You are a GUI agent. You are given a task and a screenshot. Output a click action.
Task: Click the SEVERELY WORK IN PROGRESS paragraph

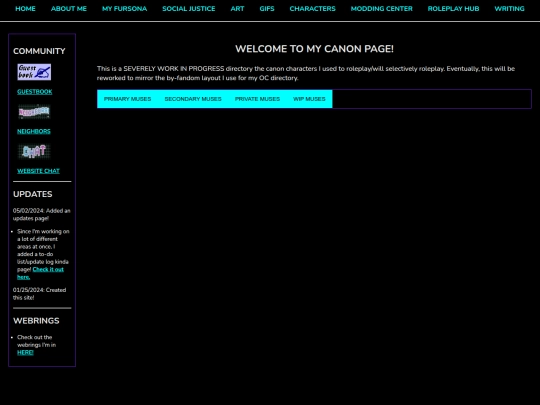306,73
